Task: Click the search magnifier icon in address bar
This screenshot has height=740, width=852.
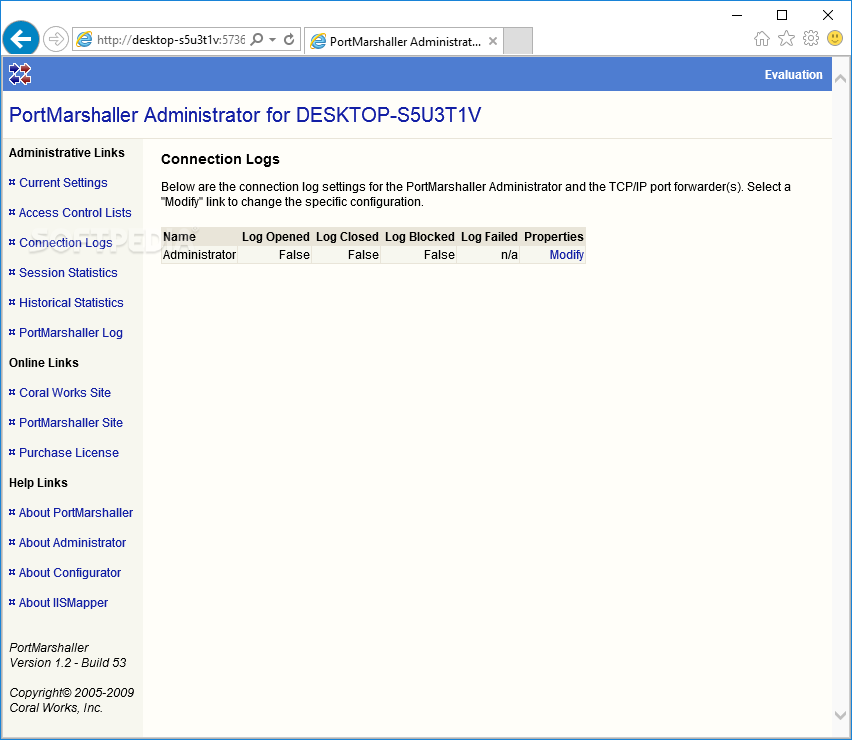Action: (x=257, y=39)
